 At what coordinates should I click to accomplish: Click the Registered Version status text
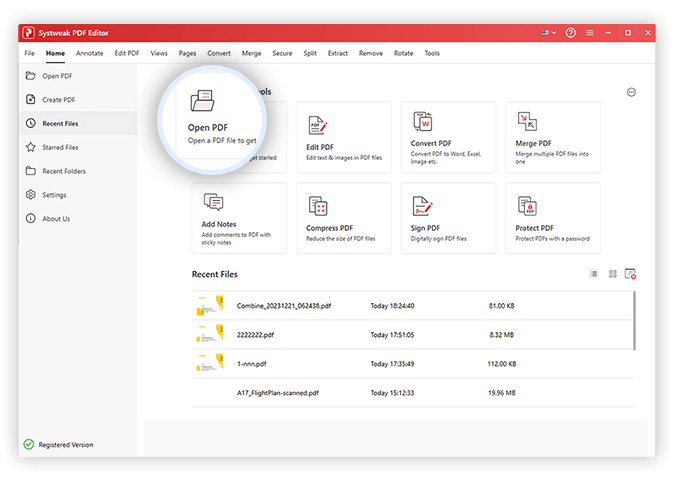[x=66, y=445]
